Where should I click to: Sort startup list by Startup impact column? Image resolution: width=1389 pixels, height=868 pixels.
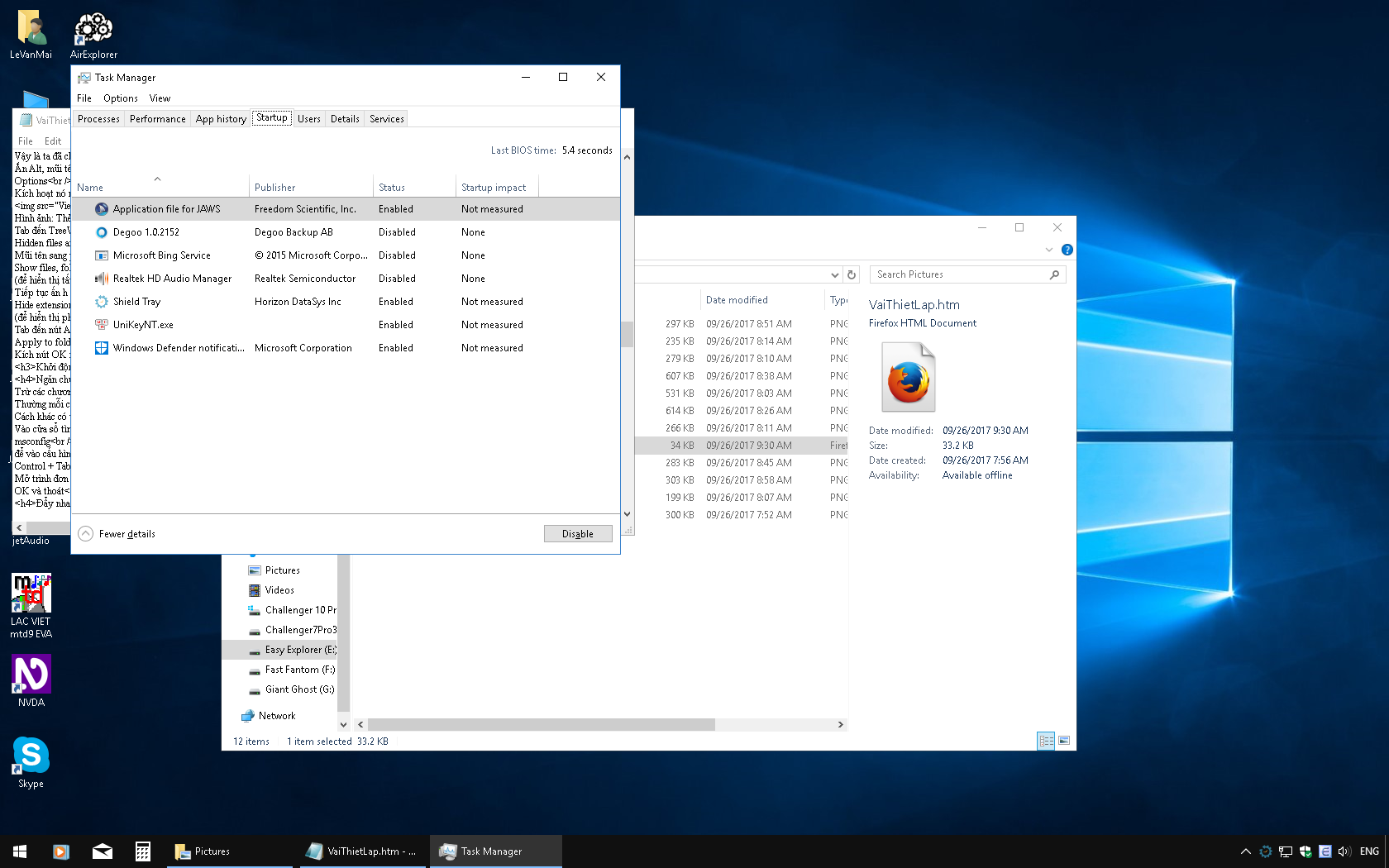(494, 188)
